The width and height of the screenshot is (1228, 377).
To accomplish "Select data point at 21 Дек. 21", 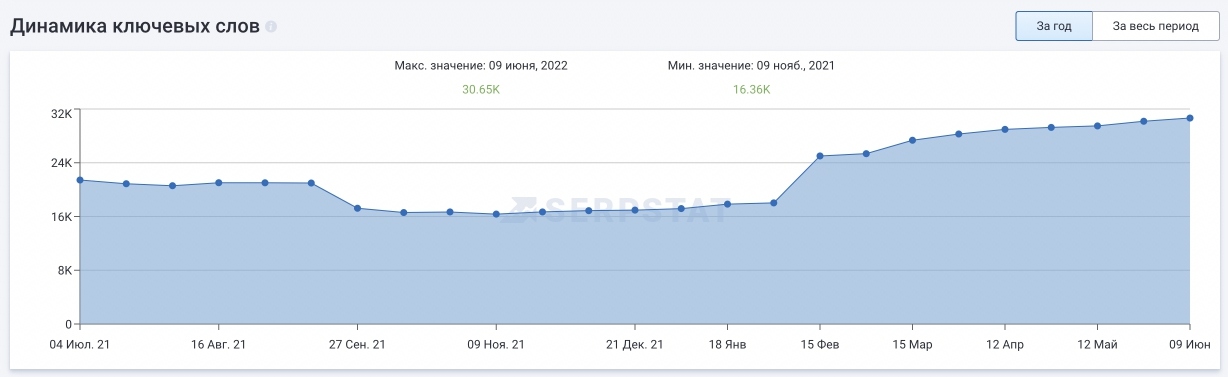I will point(635,210).
